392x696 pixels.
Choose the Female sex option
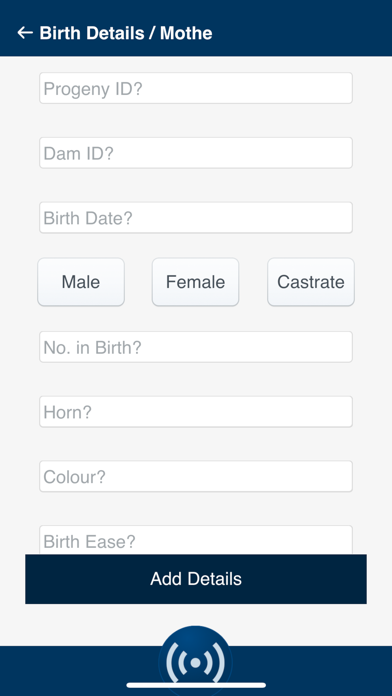pyautogui.click(x=195, y=282)
